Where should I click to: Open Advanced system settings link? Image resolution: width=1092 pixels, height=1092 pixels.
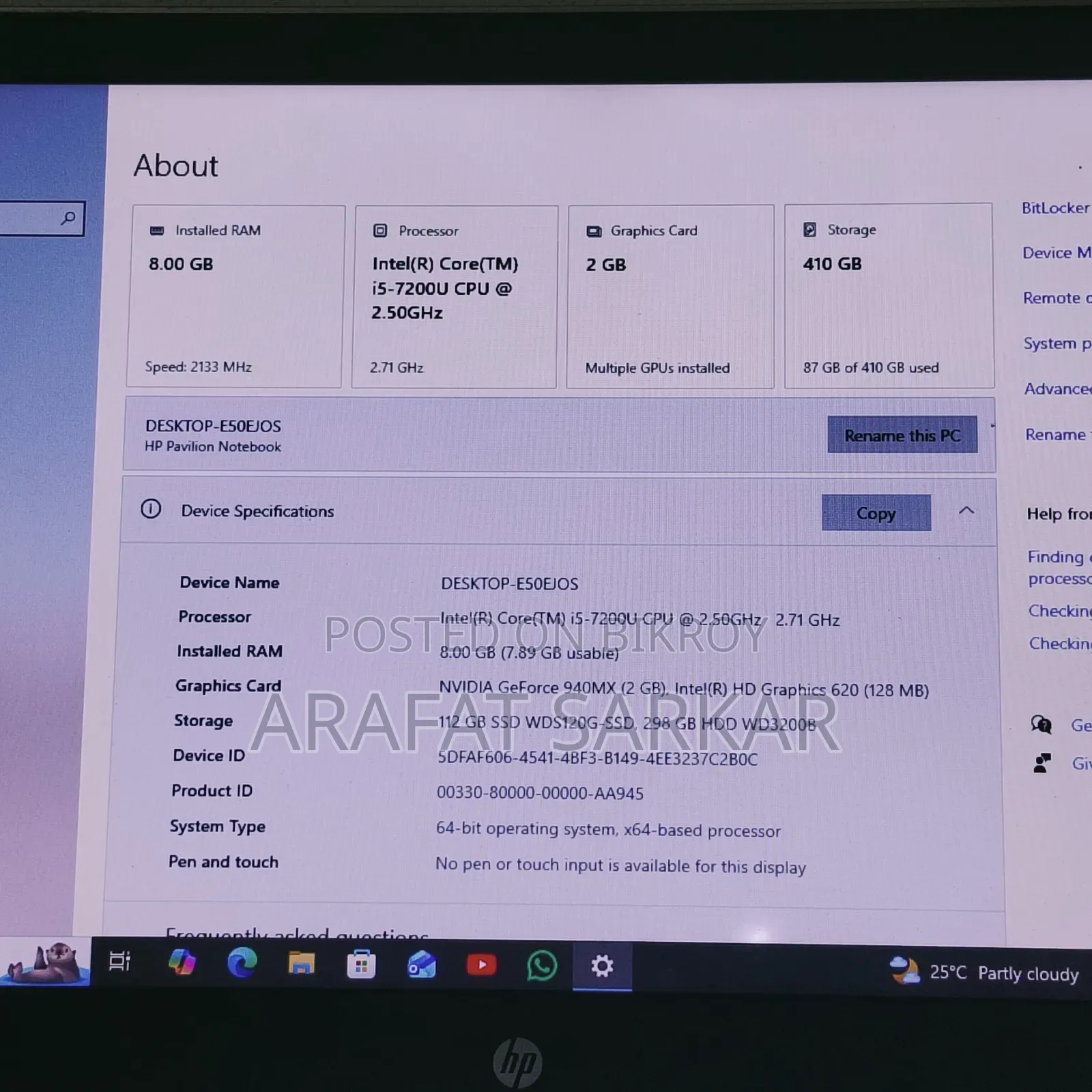(x=1058, y=389)
